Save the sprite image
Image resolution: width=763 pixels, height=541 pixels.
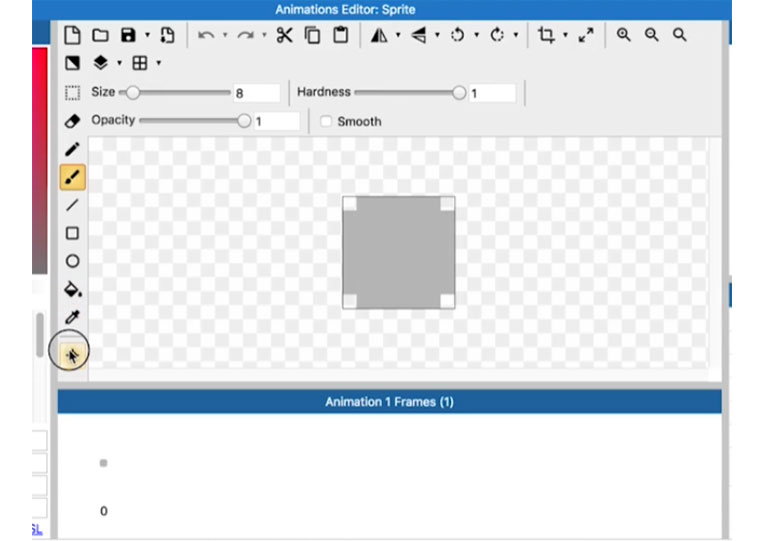128,35
